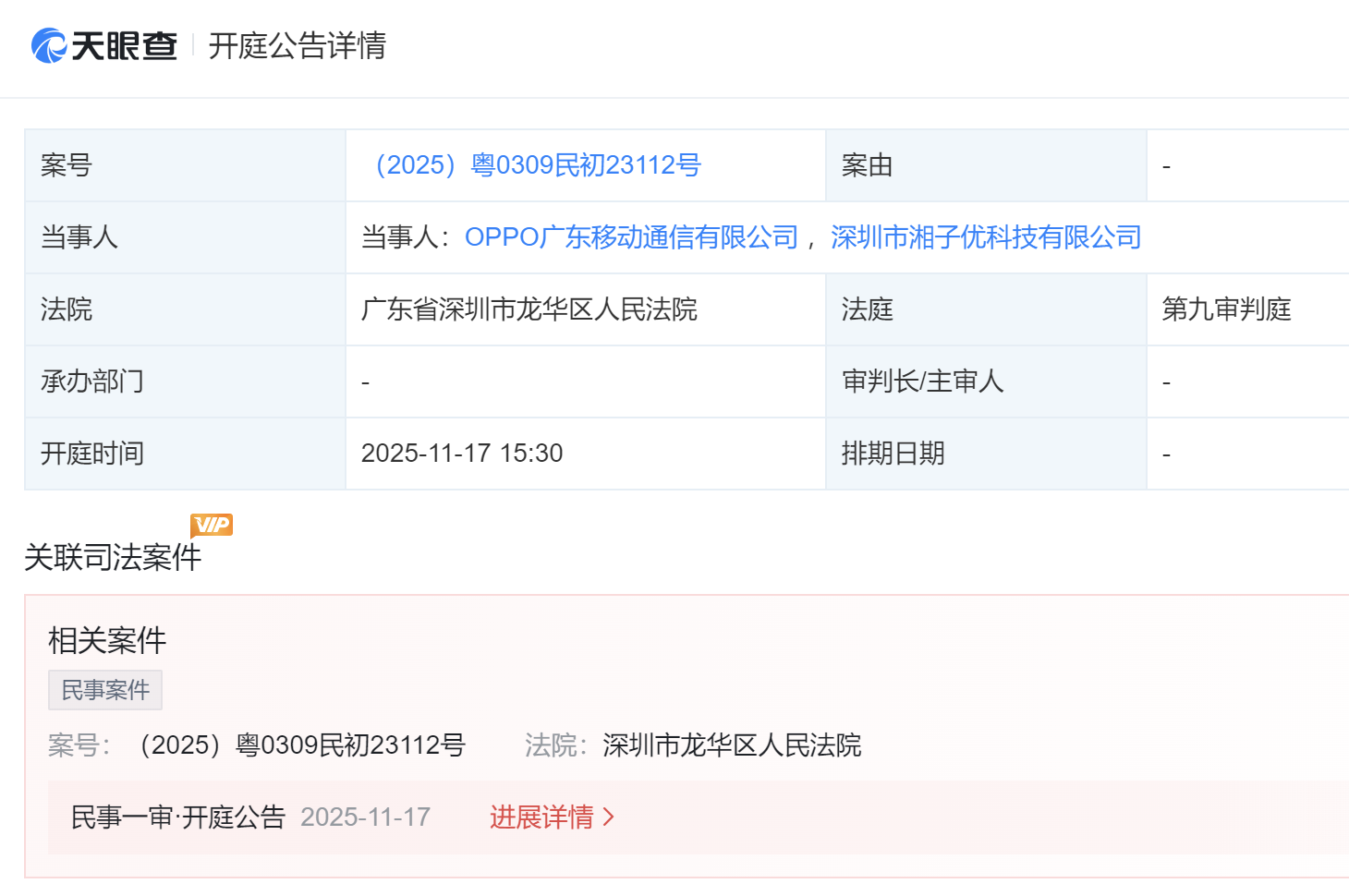Click the 民事案件 tag
The width and height of the screenshot is (1349, 896).
pos(105,690)
